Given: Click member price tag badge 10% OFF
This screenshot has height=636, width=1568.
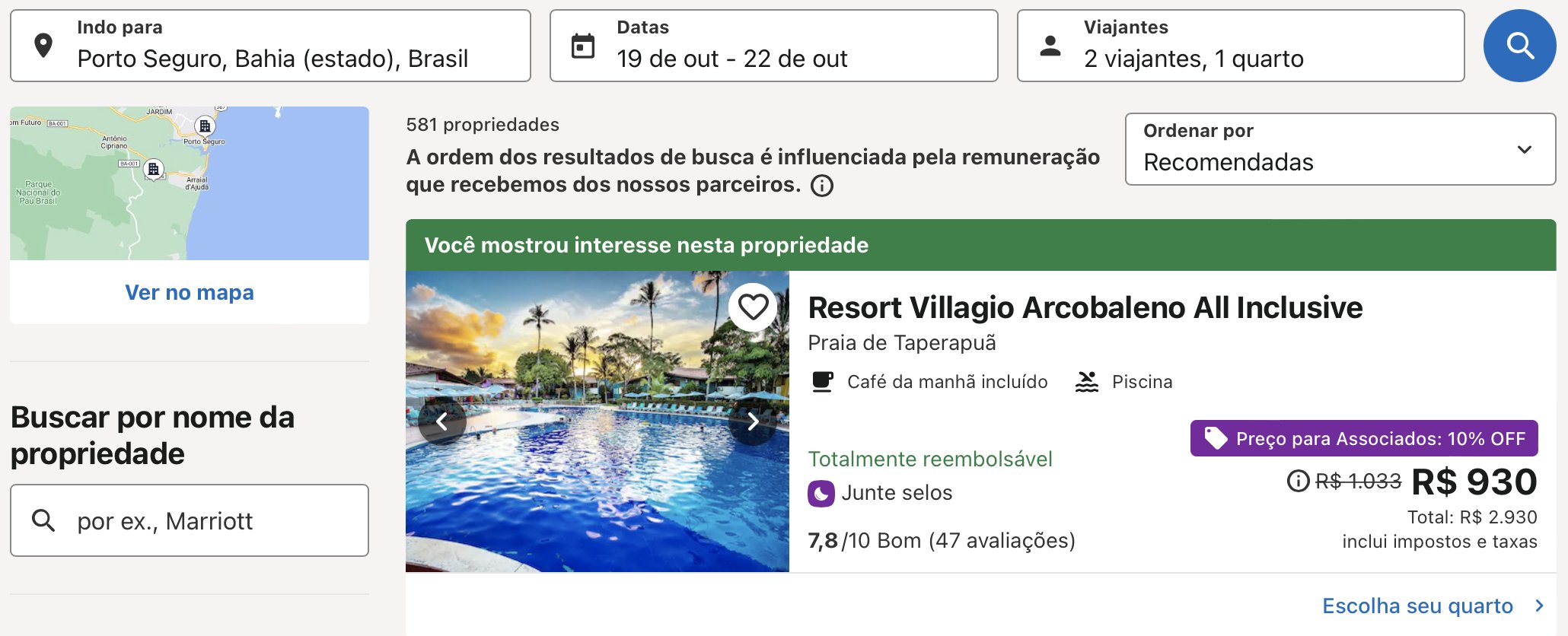Looking at the screenshot, I should 1364,438.
